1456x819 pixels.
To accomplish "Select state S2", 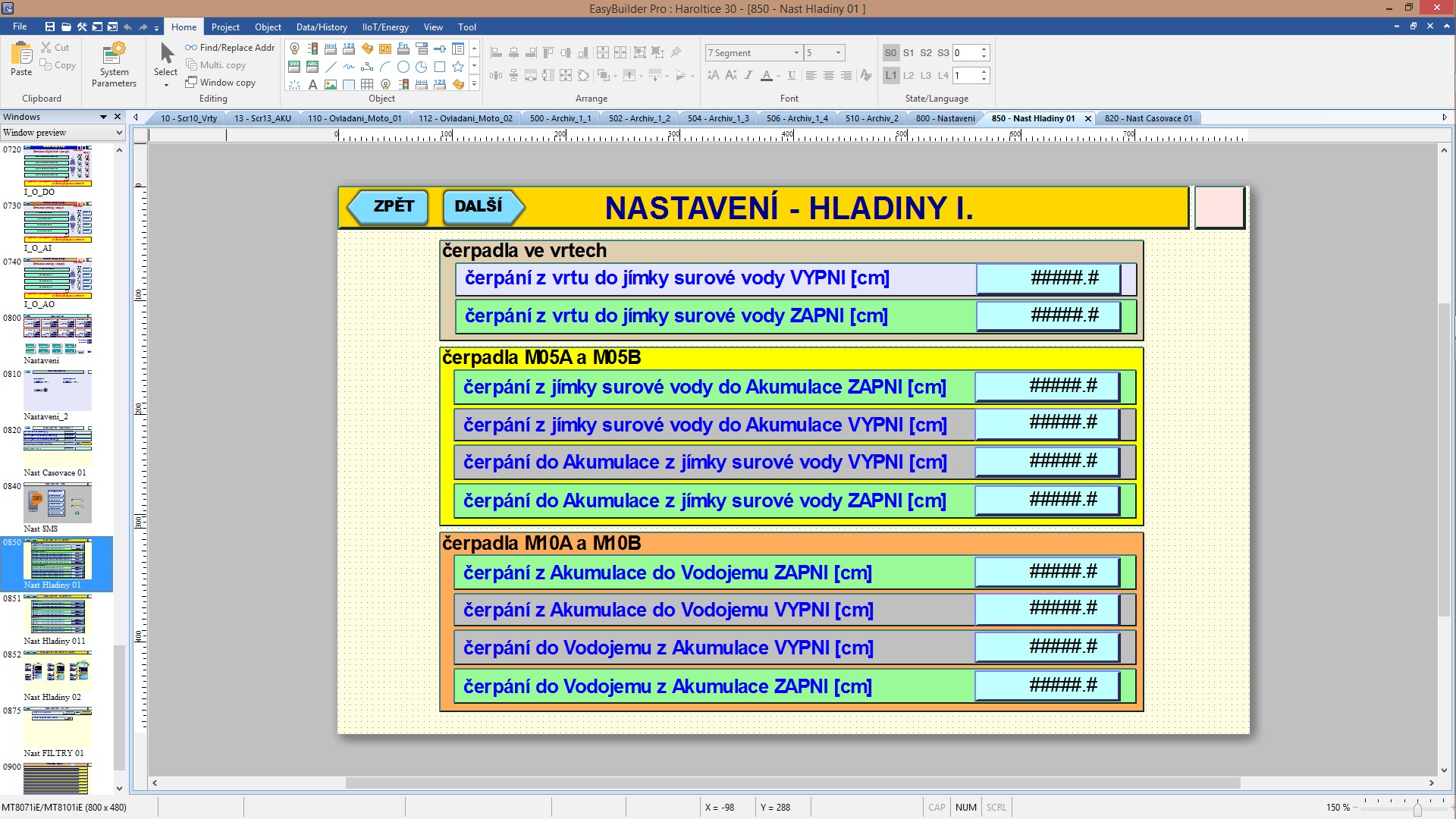I will (x=926, y=53).
